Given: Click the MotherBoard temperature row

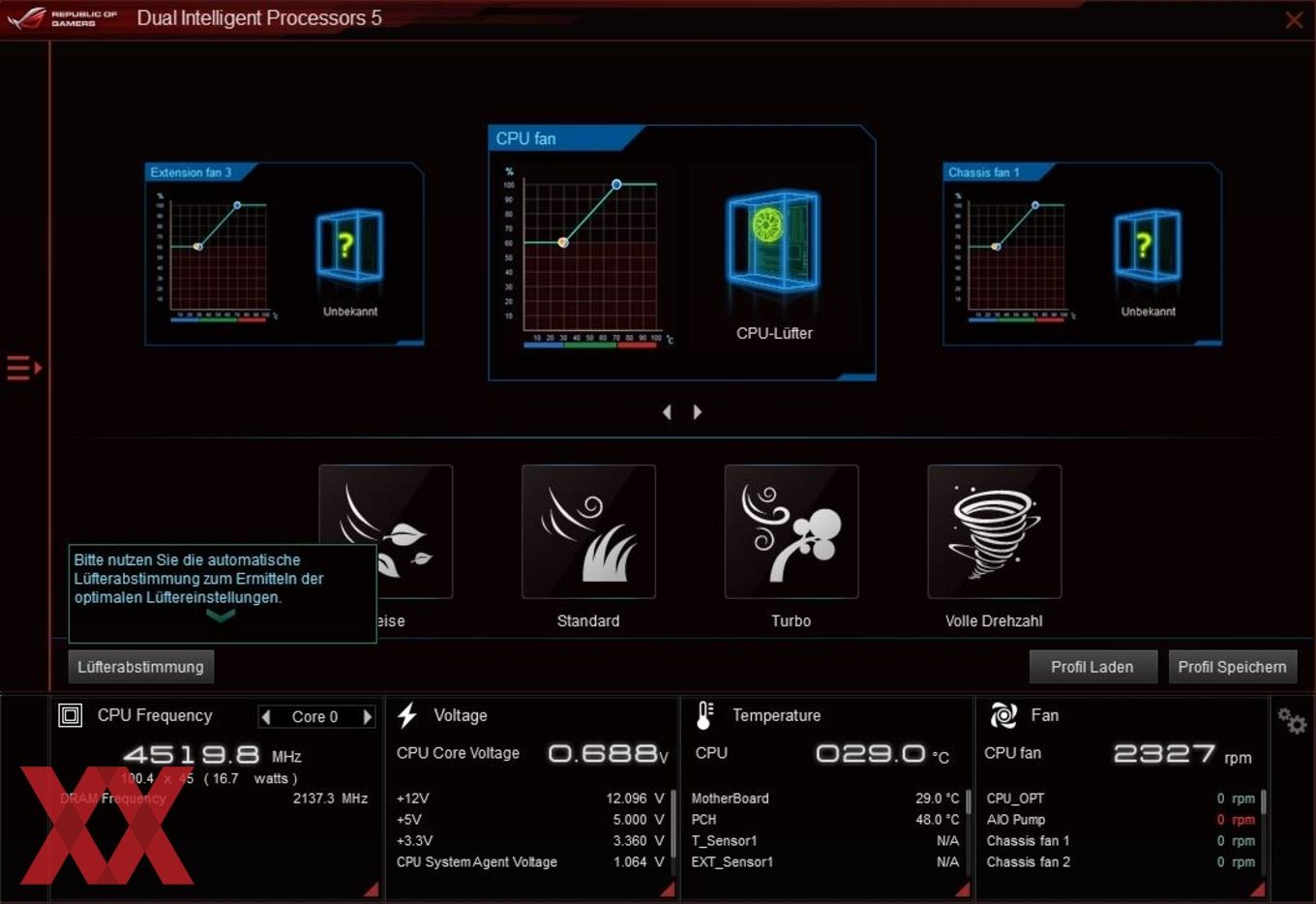Looking at the screenshot, I should click(x=825, y=799).
